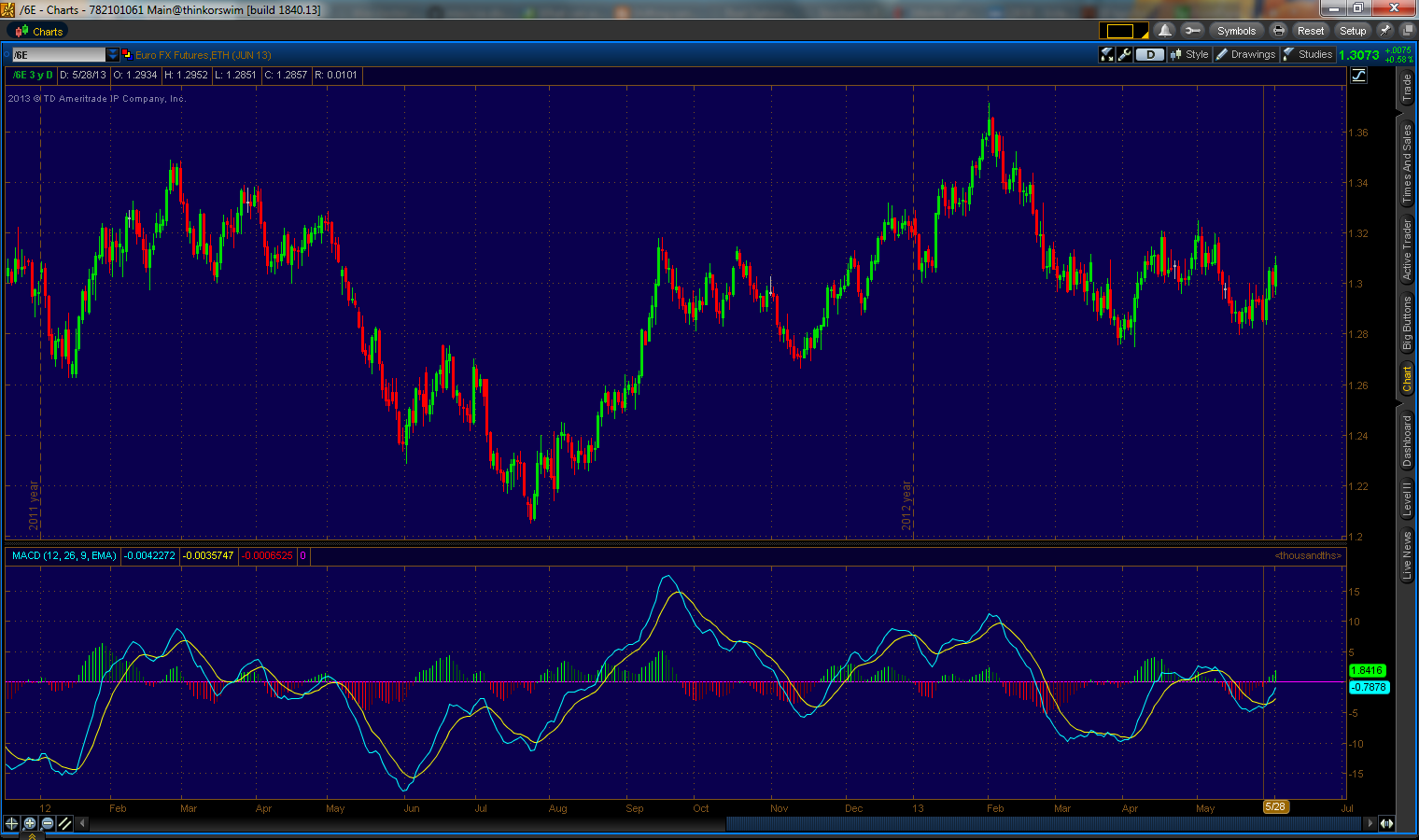This screenshot has height=840, width=1419.
Task: Click the +0.58% percent change text
Action: click(x=1399, y=60)
